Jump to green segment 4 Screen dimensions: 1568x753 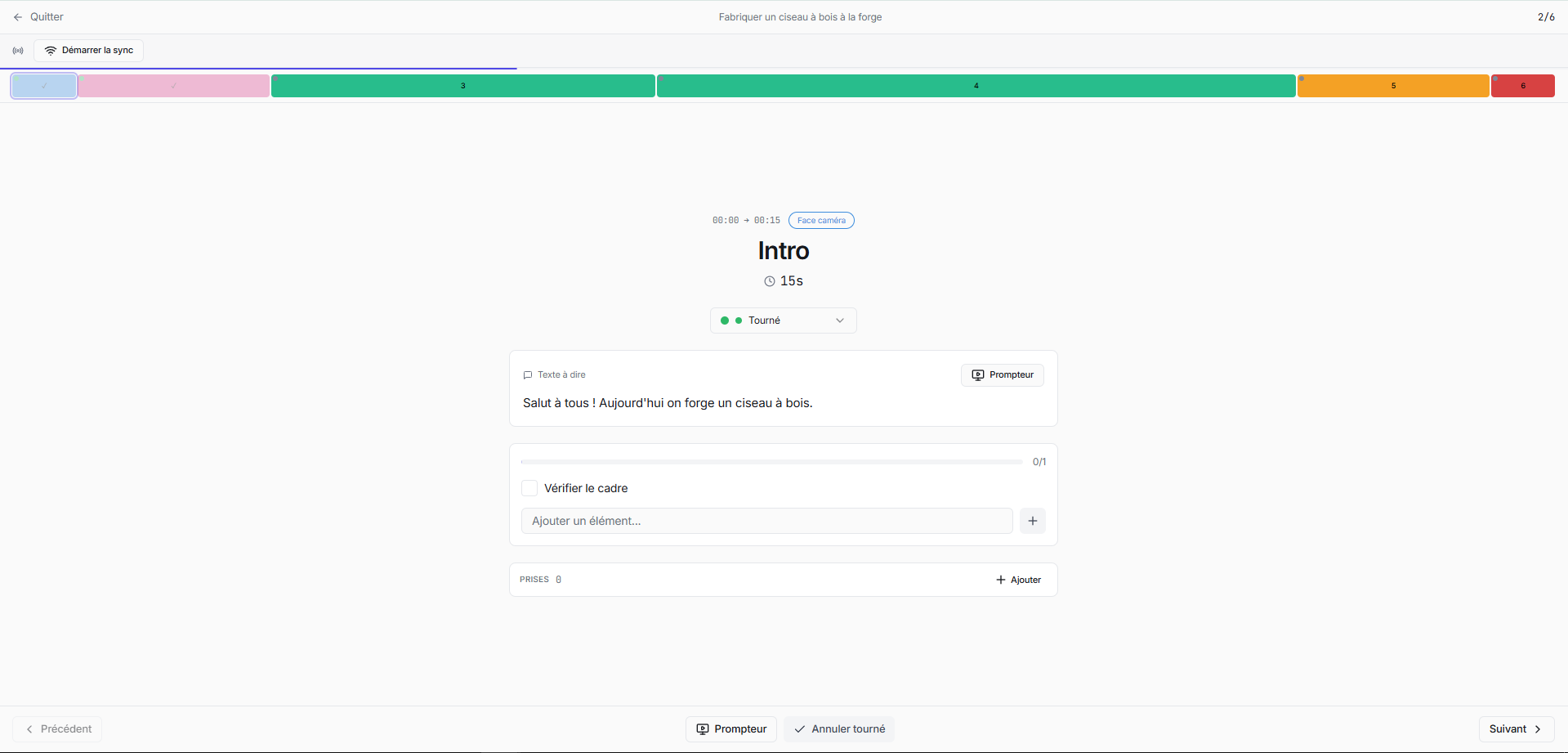[x=976, y=86]
